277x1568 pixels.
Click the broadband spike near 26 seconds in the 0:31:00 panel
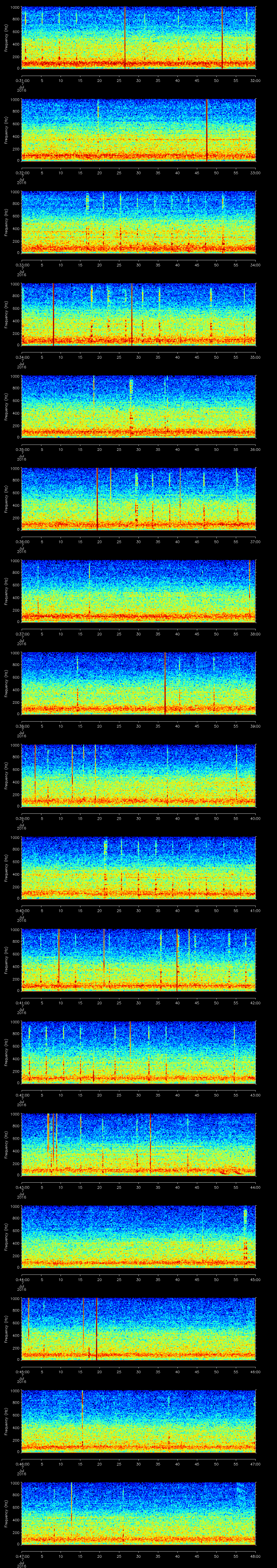coord(125,38)
